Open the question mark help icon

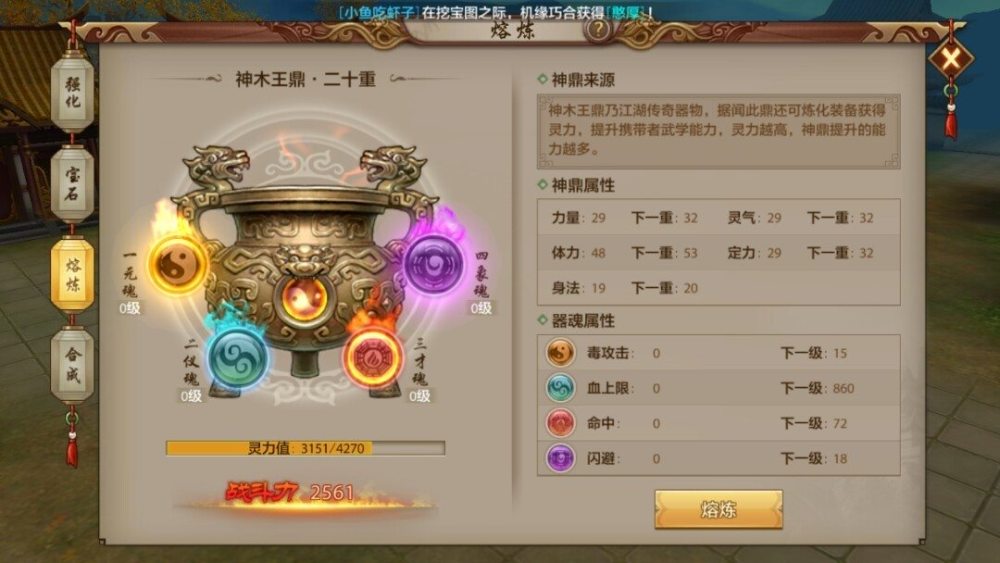pyautogui.click(x=598, y=29)
